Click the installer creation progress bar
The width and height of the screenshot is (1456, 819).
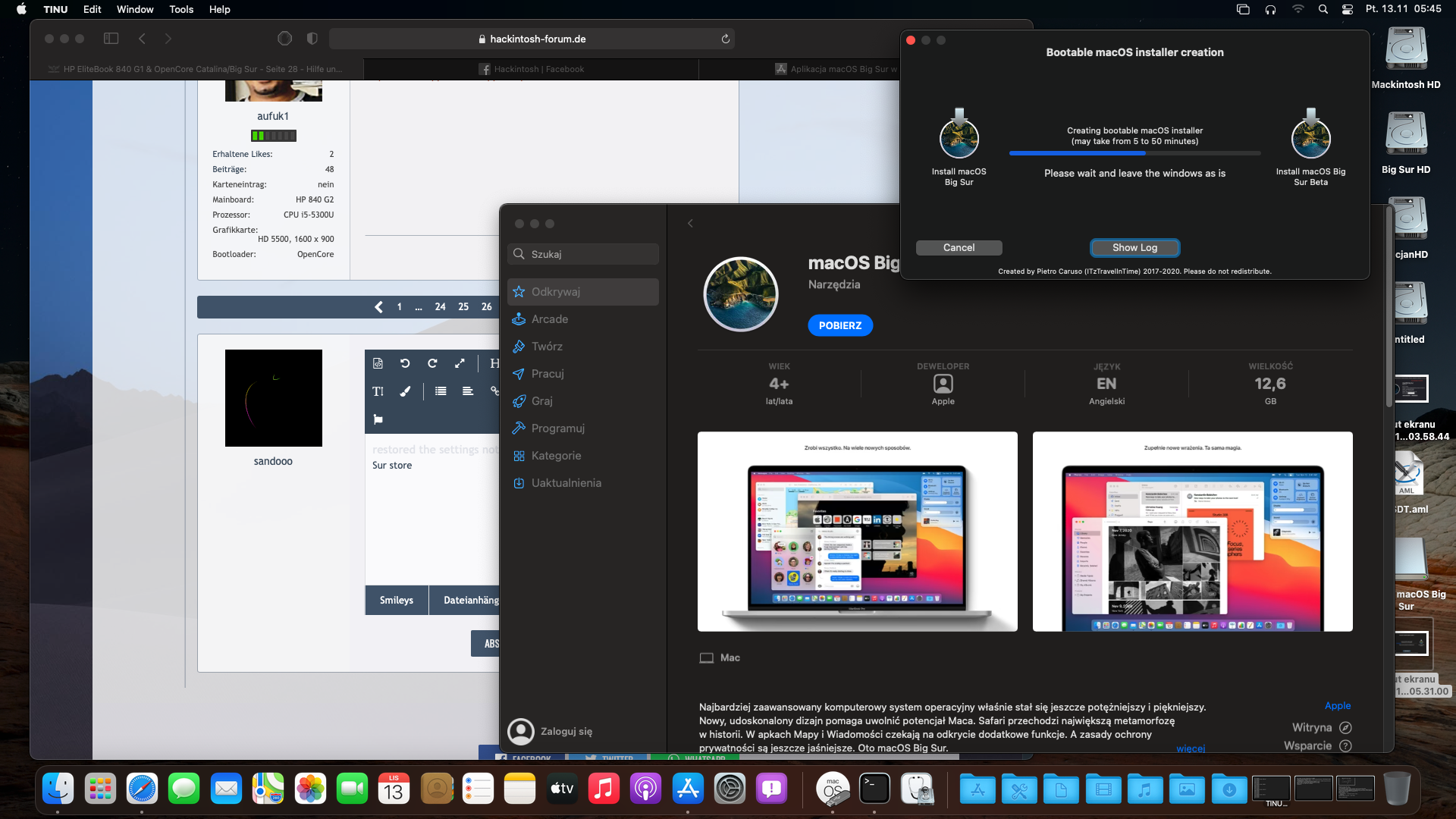pyautogui.click(x=1134, y=154)
